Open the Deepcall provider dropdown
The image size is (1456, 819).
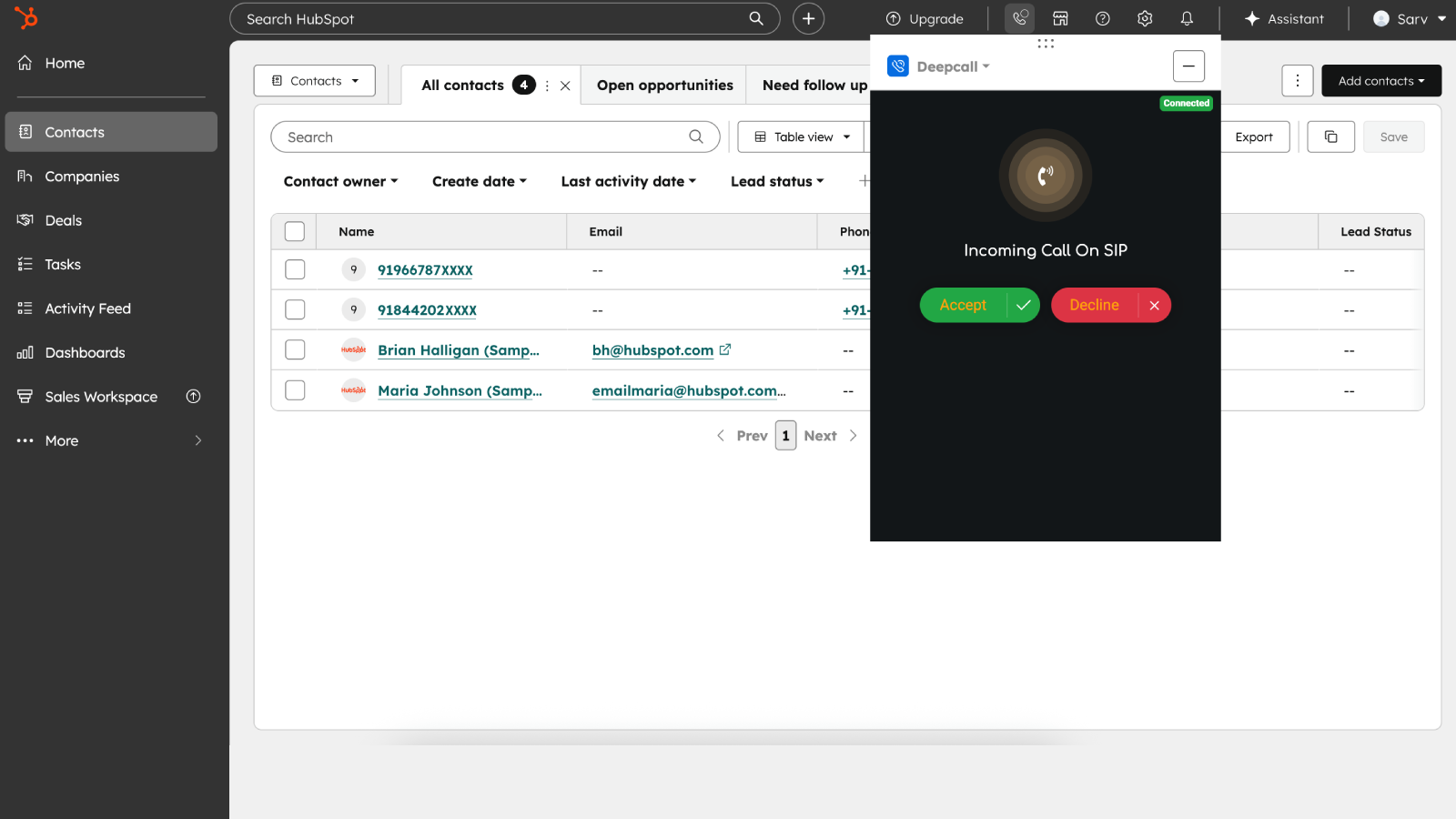[953, 66]
